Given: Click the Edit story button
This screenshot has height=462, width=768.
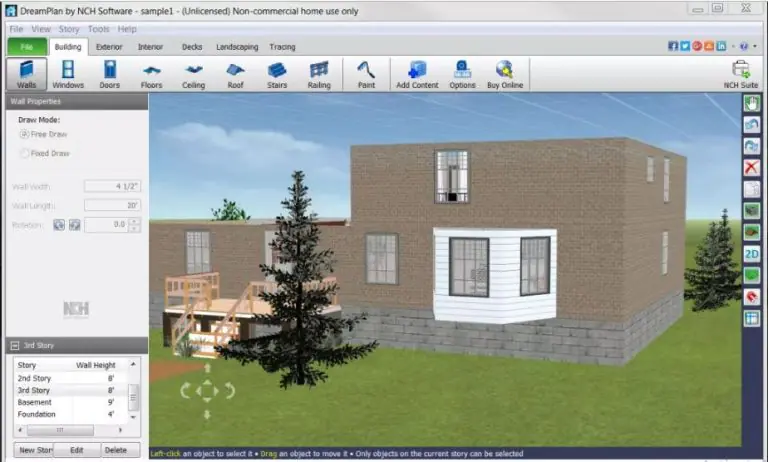Looking at the screenshot, I should coord(77,450).
